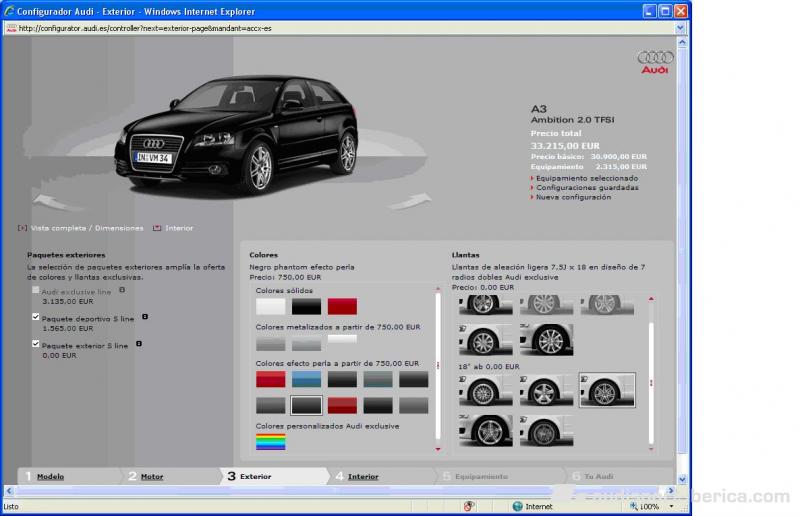This screenshot has width=800, height=516.
Task: Switch to Interior view link under car
Action: [x=179, y=228]
